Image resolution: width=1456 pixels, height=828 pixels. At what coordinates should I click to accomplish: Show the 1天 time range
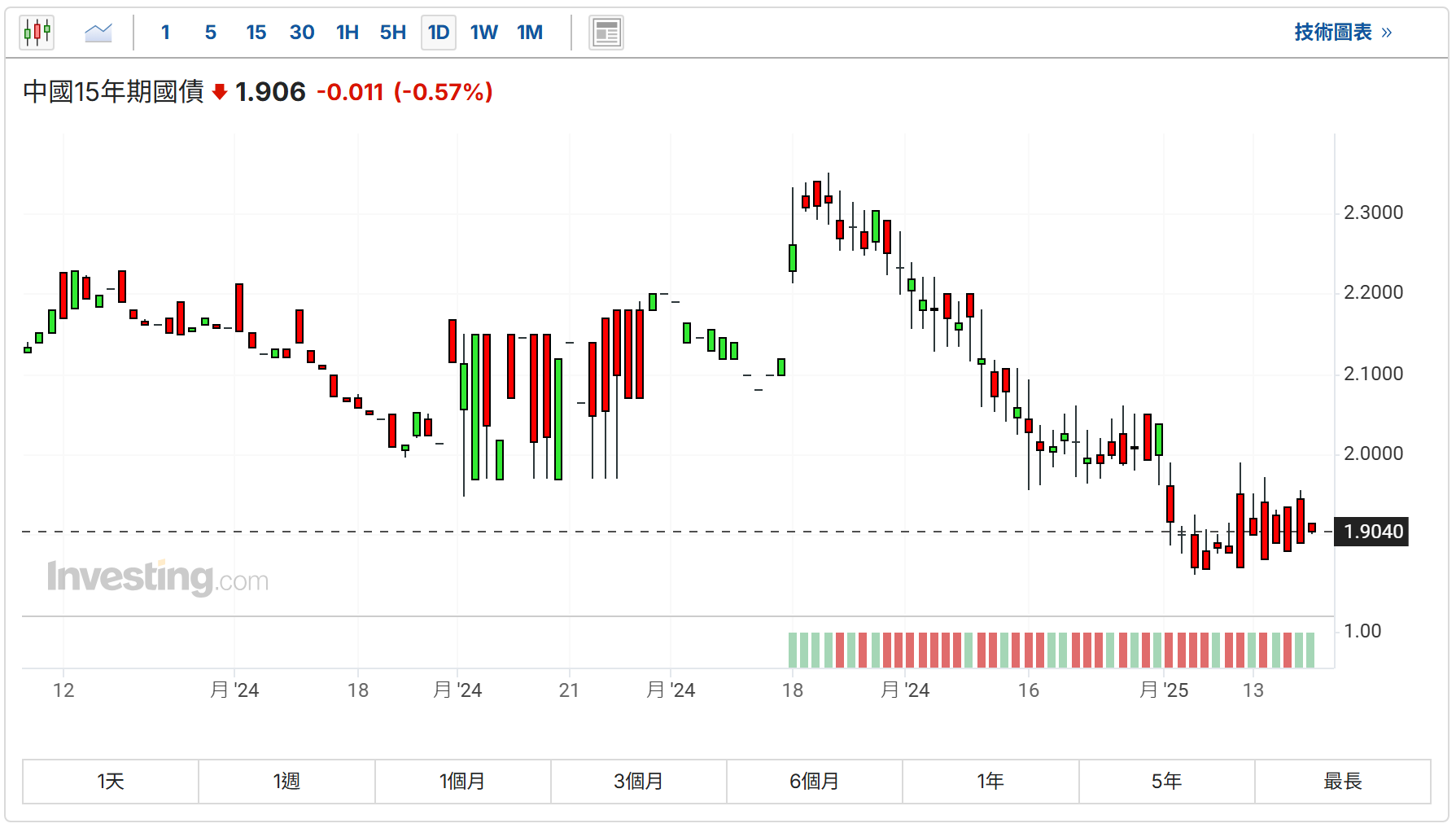[x=111, y=782]
